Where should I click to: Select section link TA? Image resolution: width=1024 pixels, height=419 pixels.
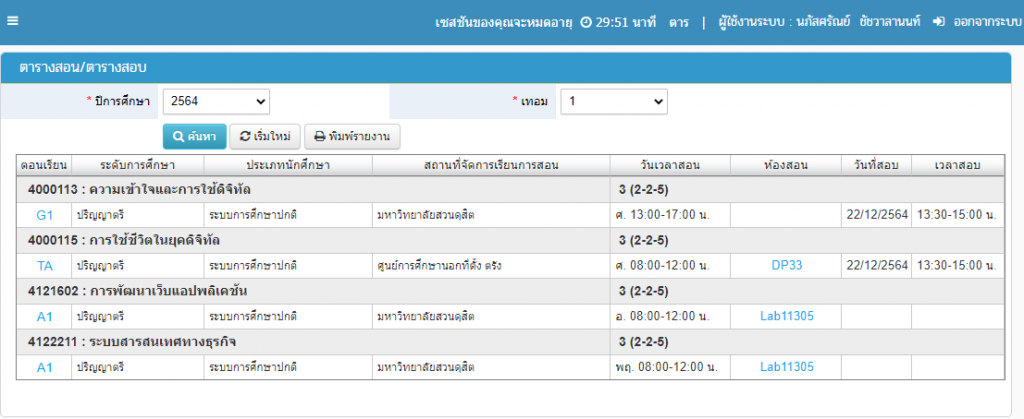[44, 265]
